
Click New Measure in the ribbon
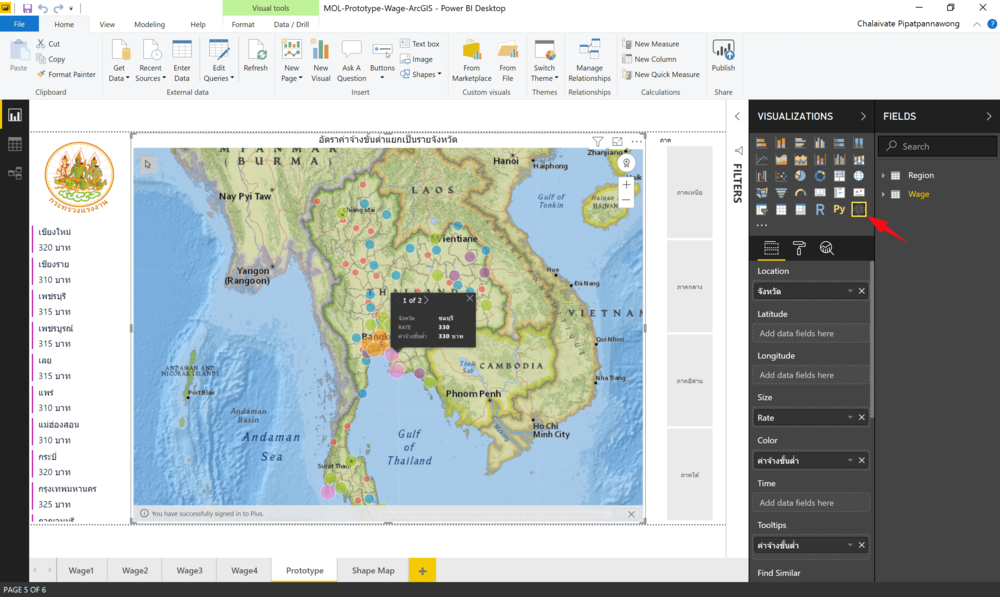[655, 43]
